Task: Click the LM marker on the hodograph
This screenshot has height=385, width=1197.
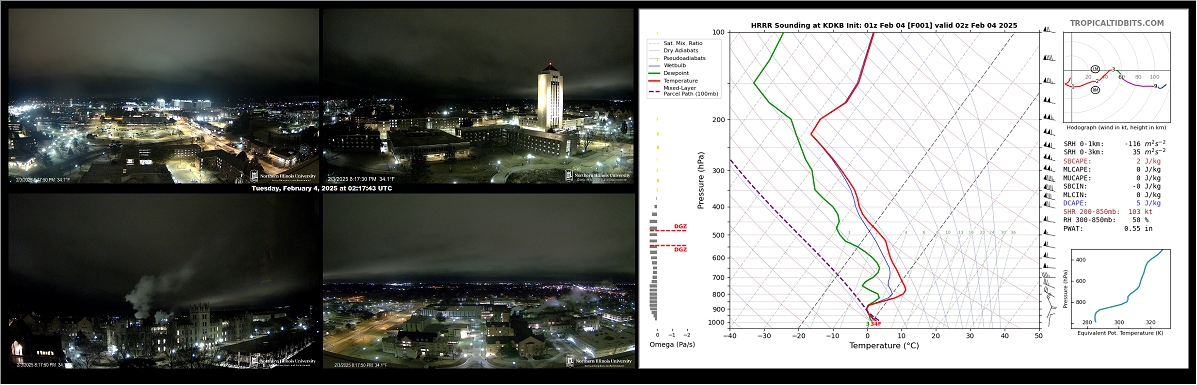Action: pyautogui.click(x=1095, y=69)
